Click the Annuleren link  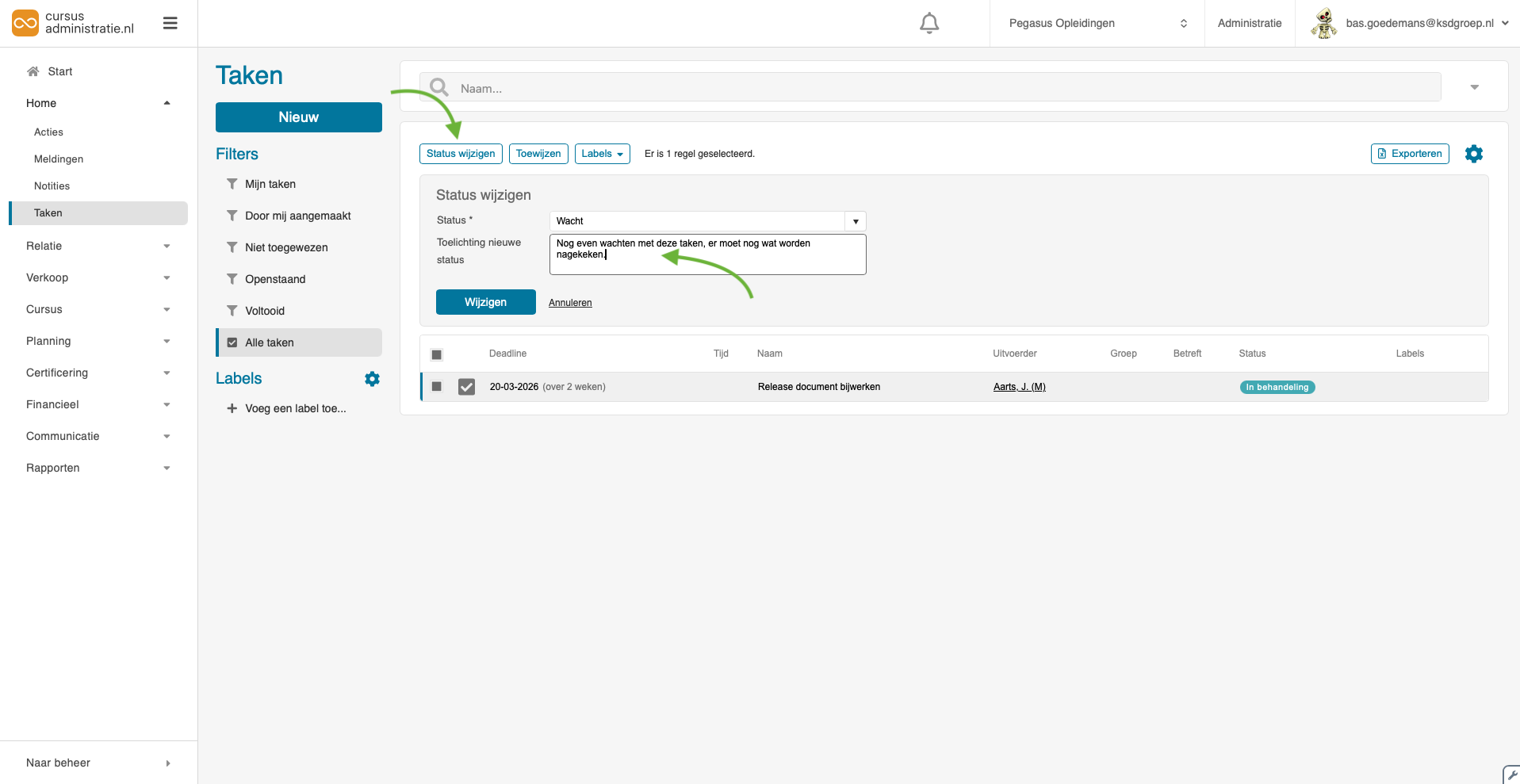(x=570, y=303)
